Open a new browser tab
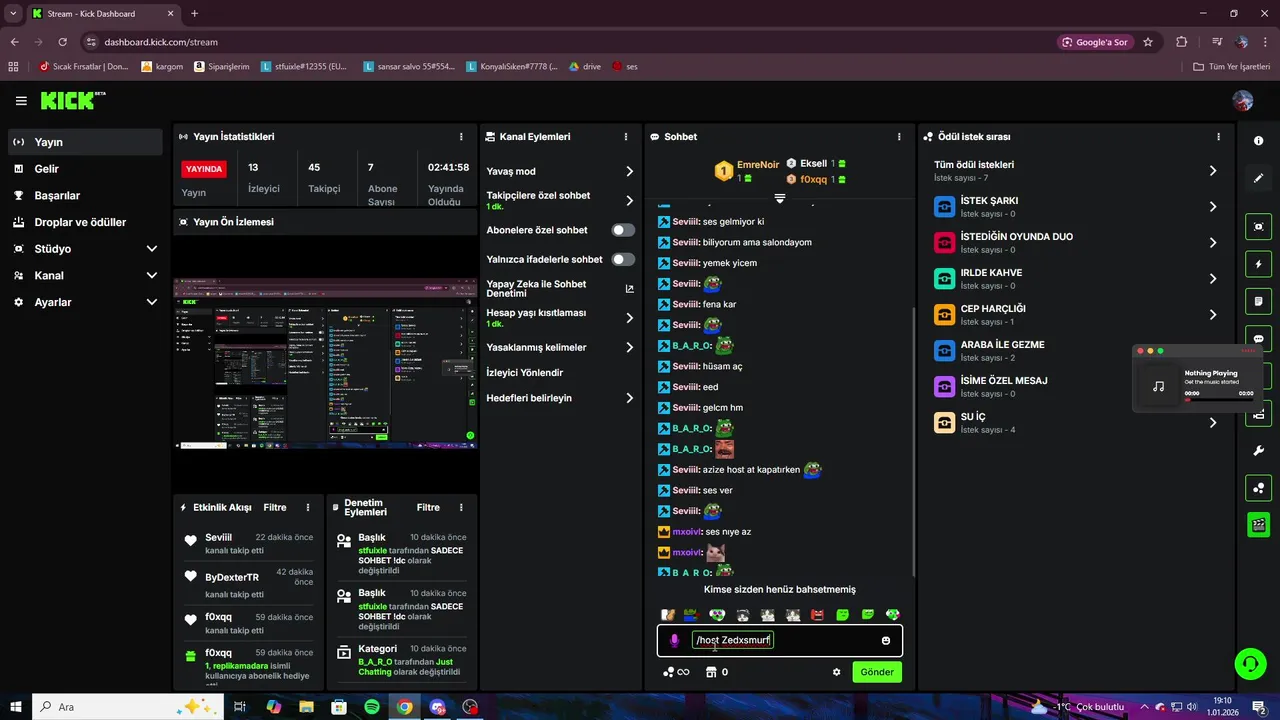 tap(194, 14)
